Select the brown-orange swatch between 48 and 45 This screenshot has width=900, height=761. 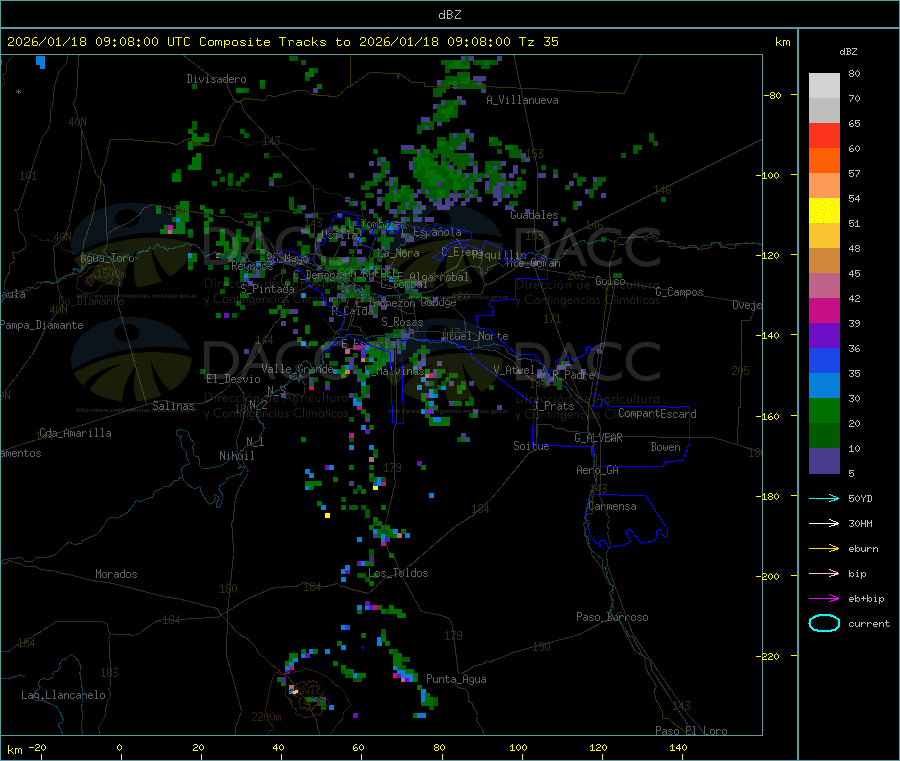click(824, 261)
